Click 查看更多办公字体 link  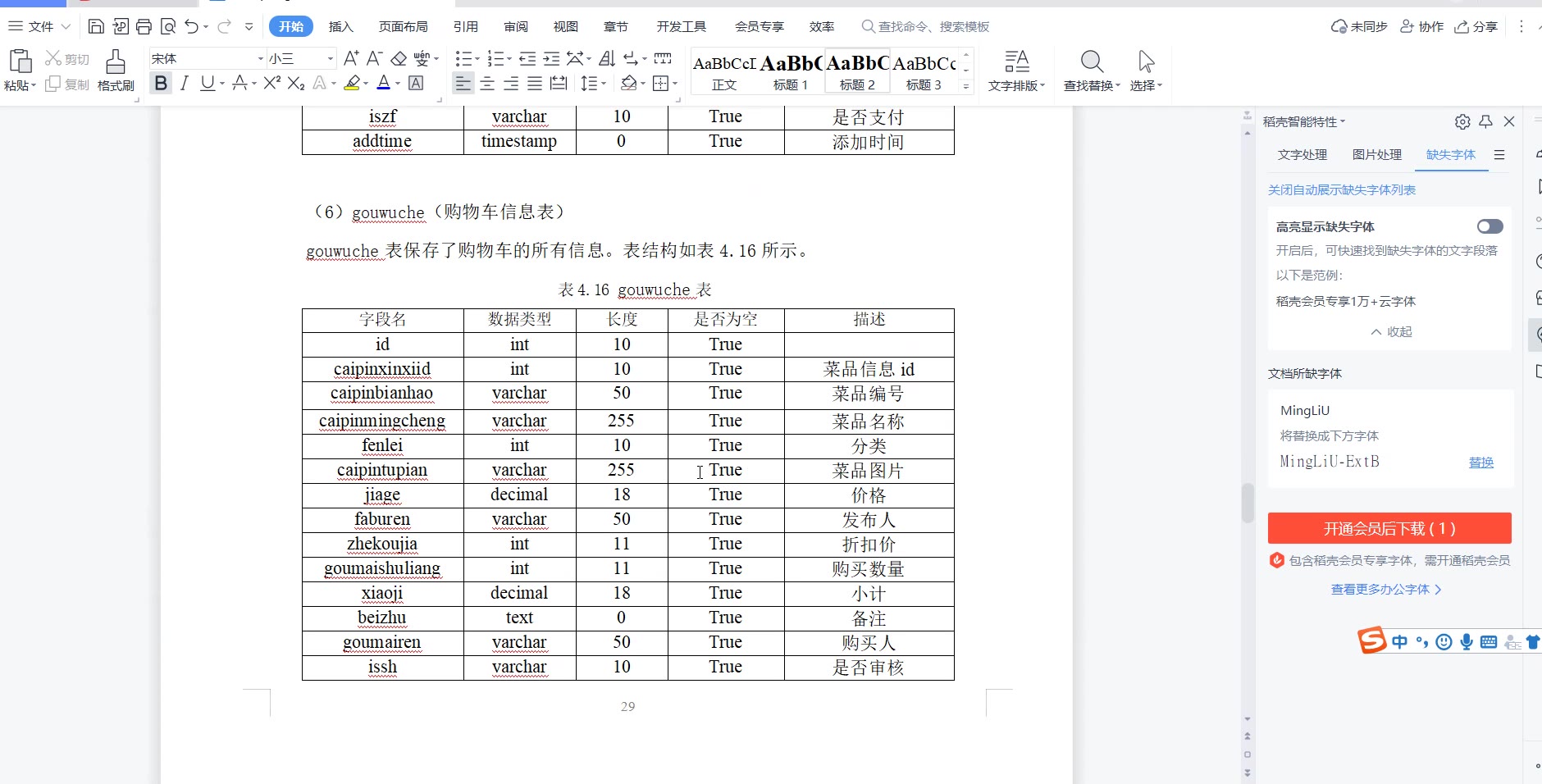(1386, 589)
